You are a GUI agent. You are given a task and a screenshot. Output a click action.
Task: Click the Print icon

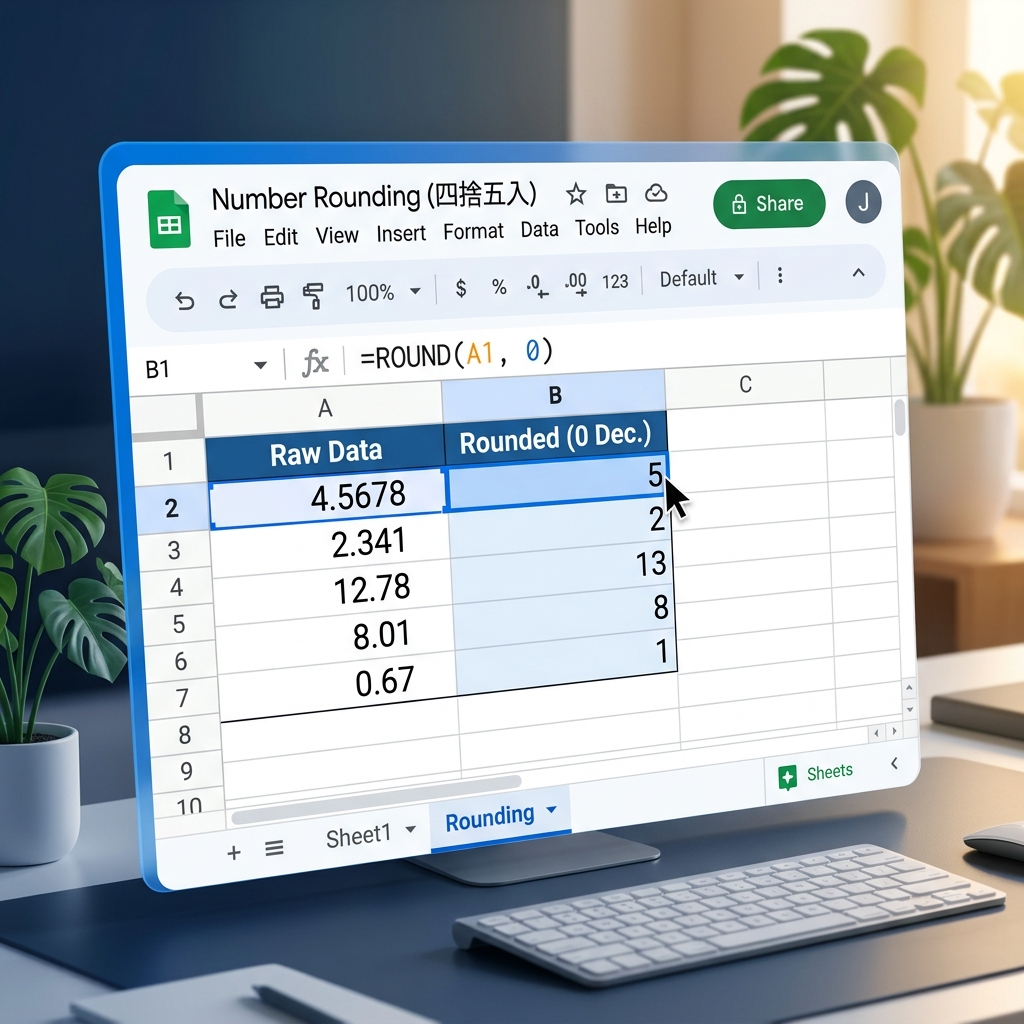pyautogui.click(x=272, y=297)
